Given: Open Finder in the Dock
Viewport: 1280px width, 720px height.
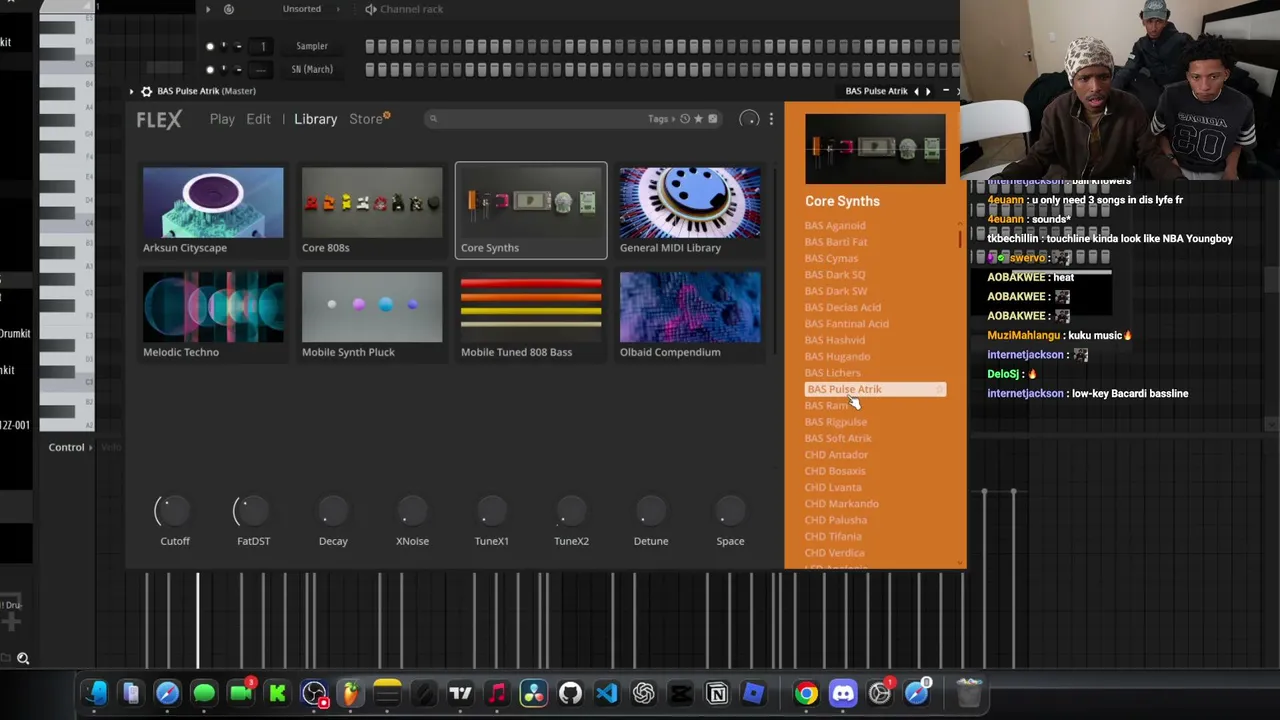Looking at the screenshot, I should click(95, 693).
